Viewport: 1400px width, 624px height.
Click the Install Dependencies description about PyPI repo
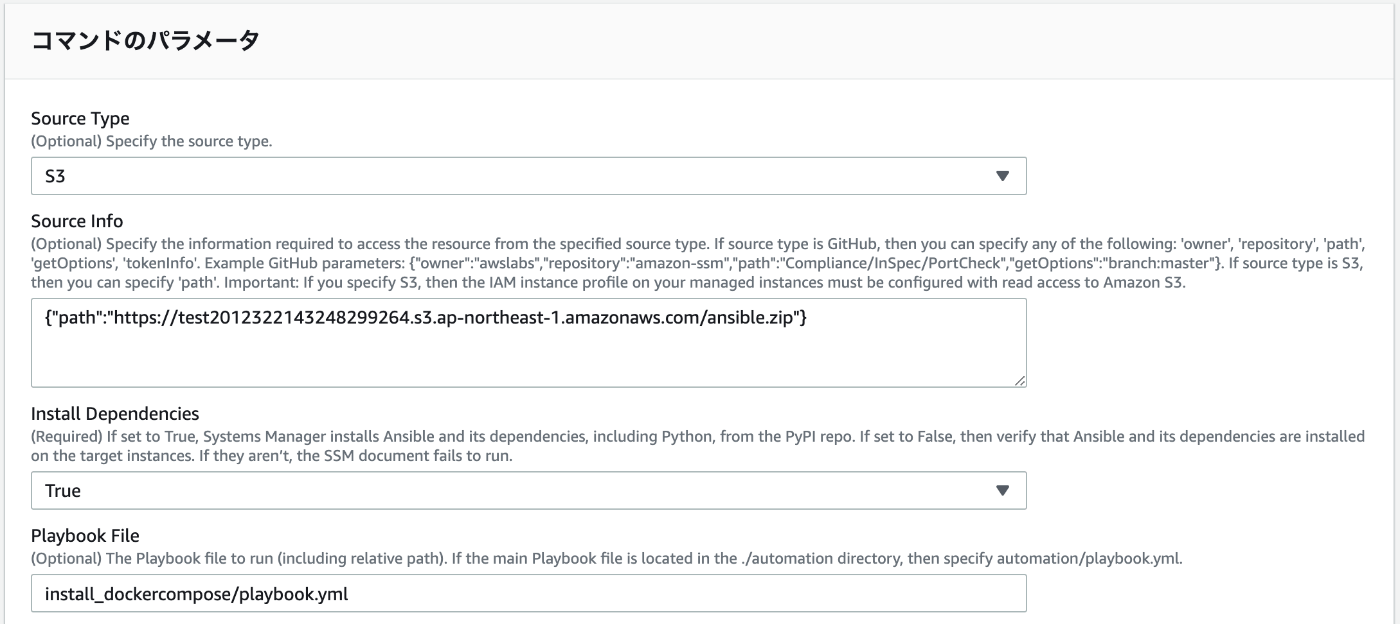click(698, 446)
